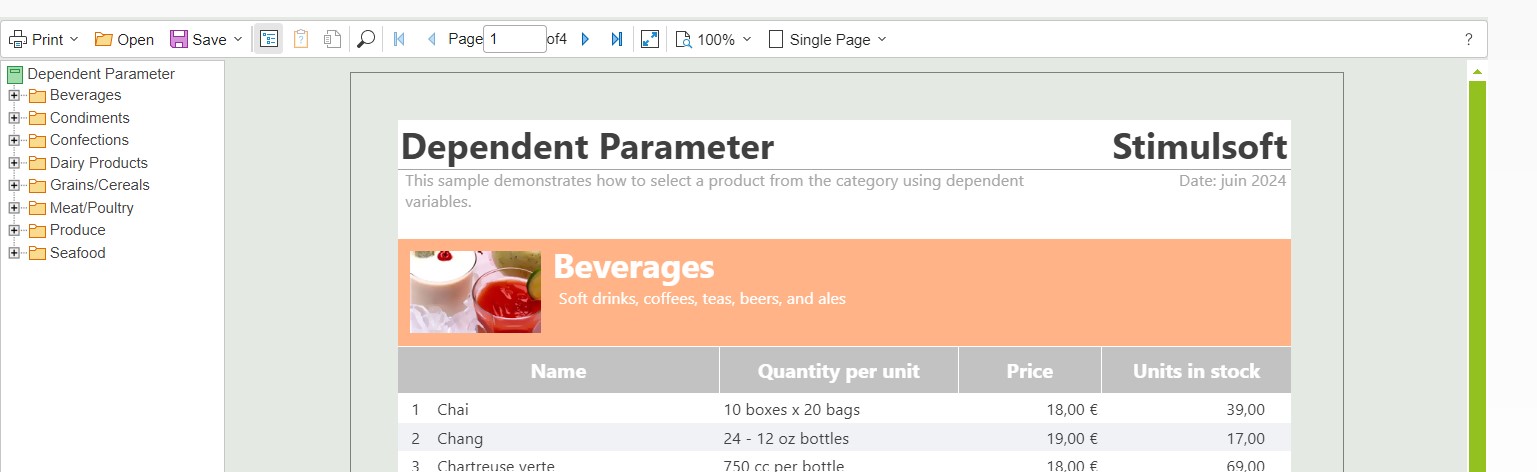Expand the Dairy Products tree node
Image resolution: width=1537 pixels, height=472 pixels.
pyautogui.click(x=14, y=163)
